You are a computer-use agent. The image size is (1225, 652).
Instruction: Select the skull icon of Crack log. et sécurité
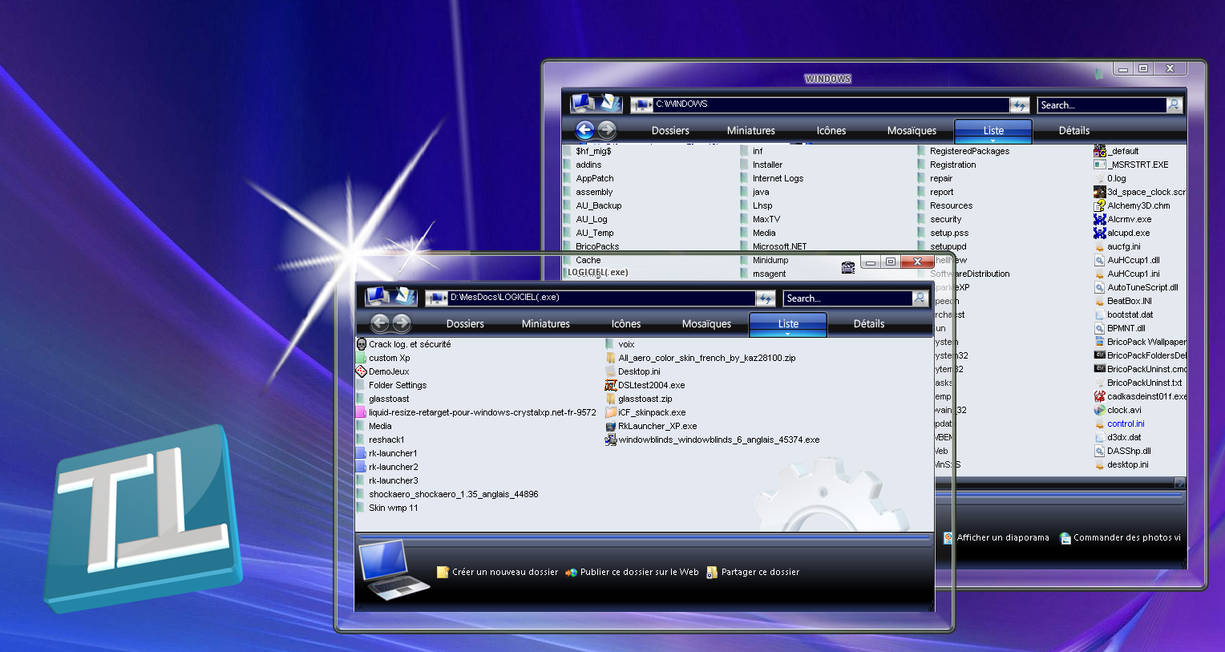[361, 344]
